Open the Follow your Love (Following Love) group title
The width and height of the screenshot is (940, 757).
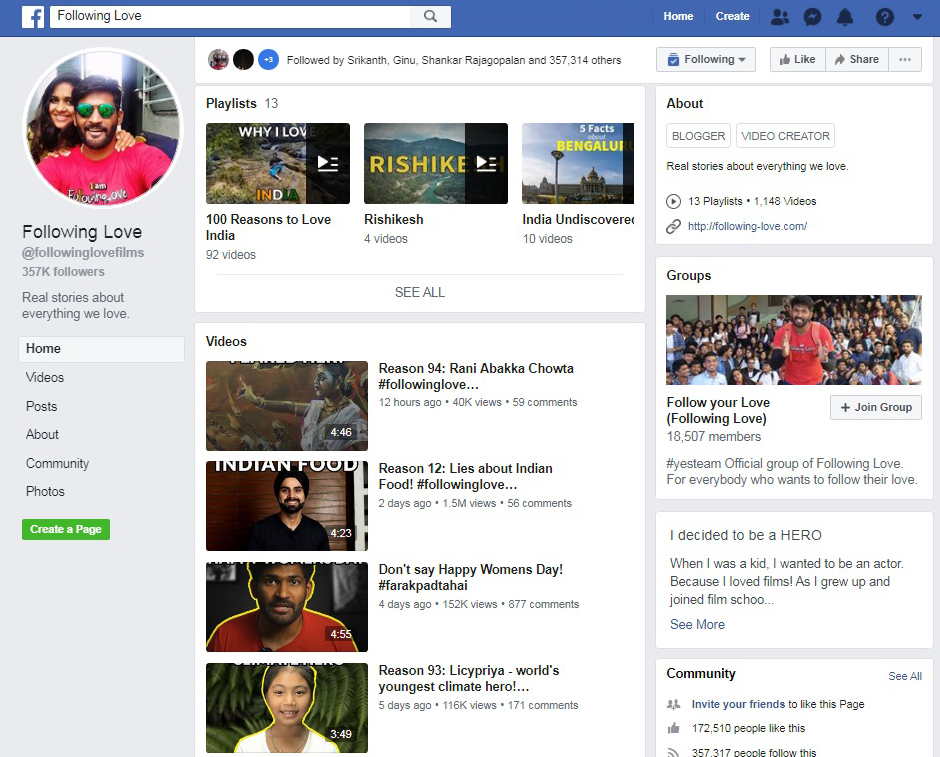coord(718,411)
